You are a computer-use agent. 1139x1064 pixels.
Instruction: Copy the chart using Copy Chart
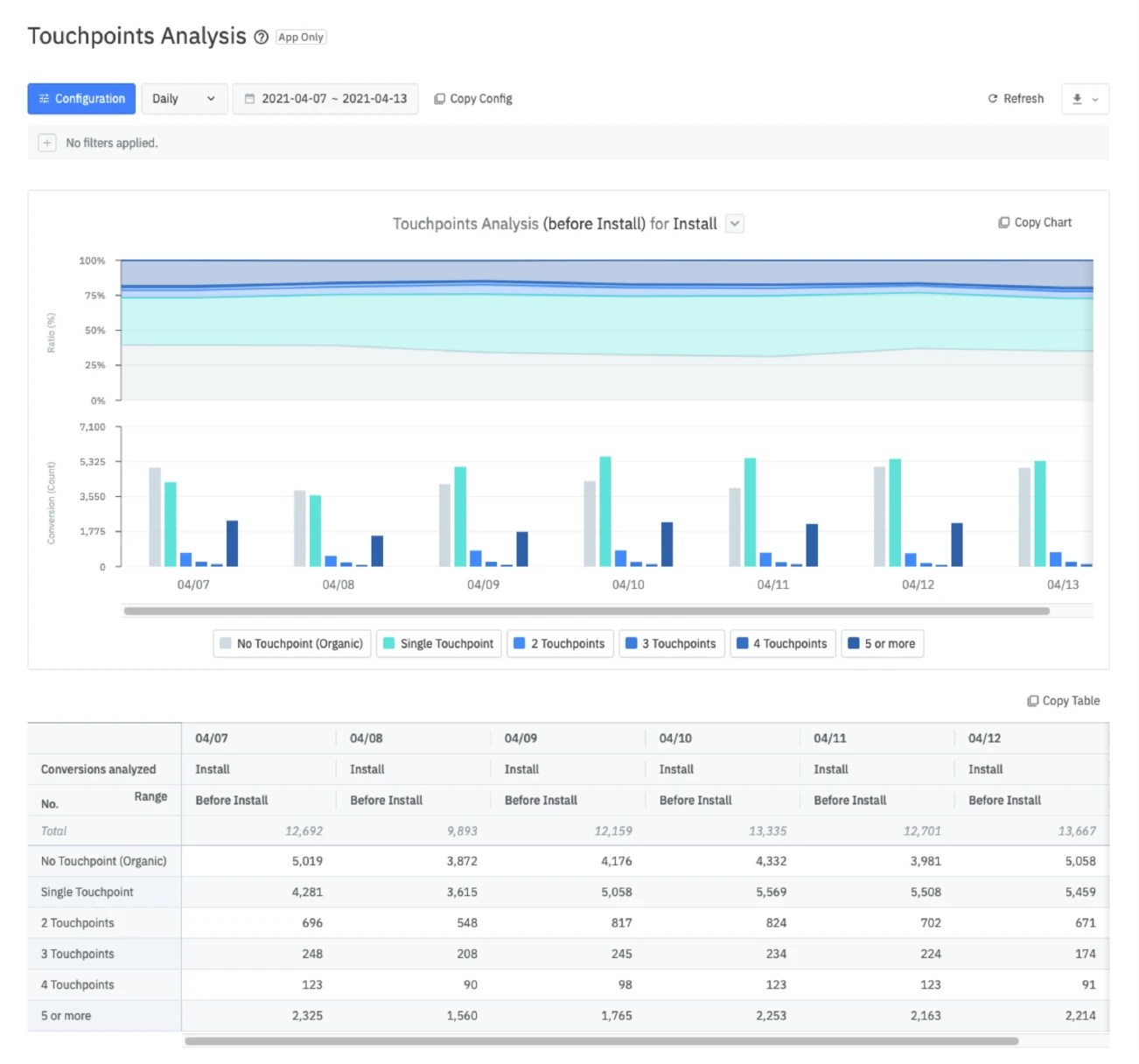pos(1035,222)
